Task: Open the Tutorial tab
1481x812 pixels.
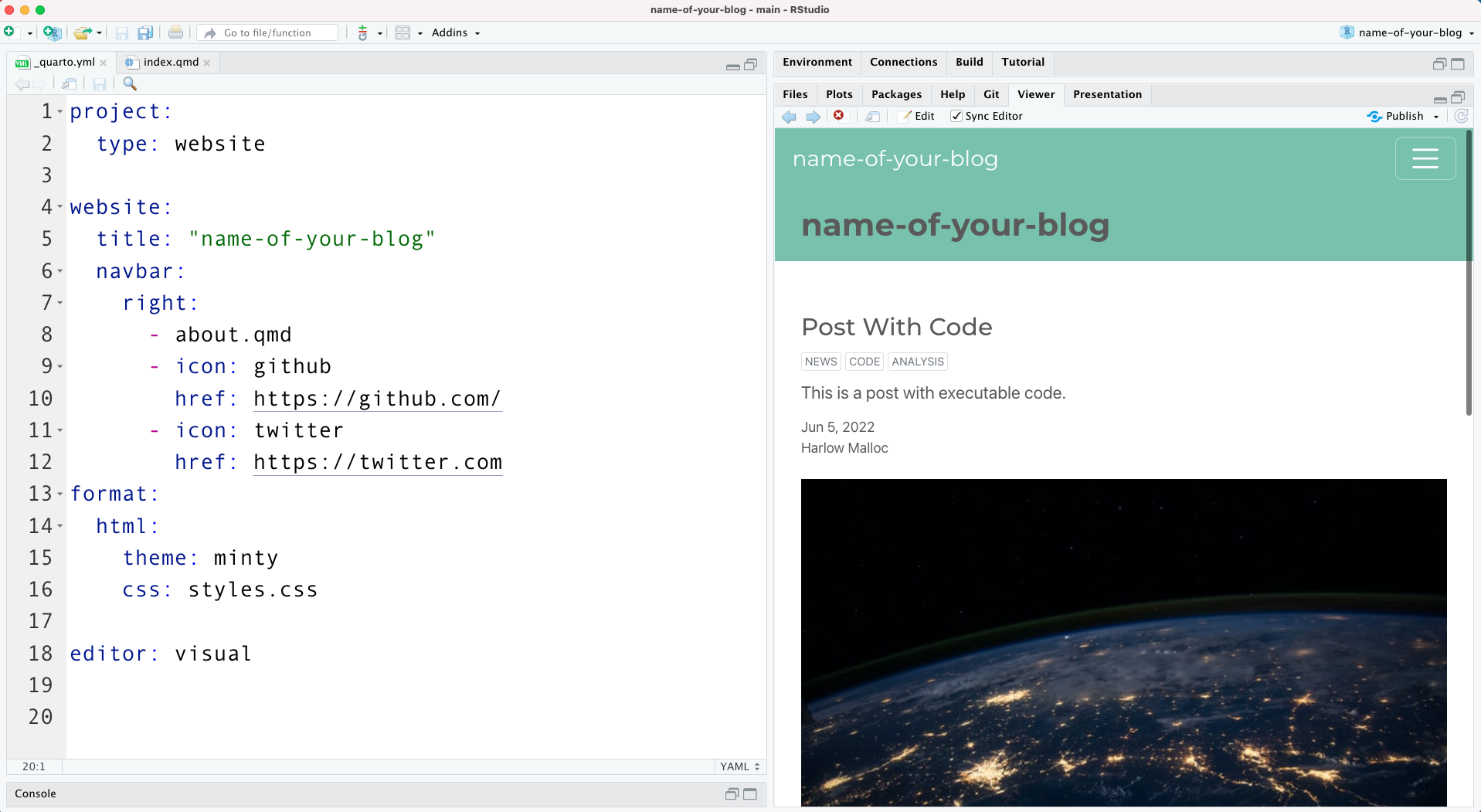Action: [x=1023, y=62]
